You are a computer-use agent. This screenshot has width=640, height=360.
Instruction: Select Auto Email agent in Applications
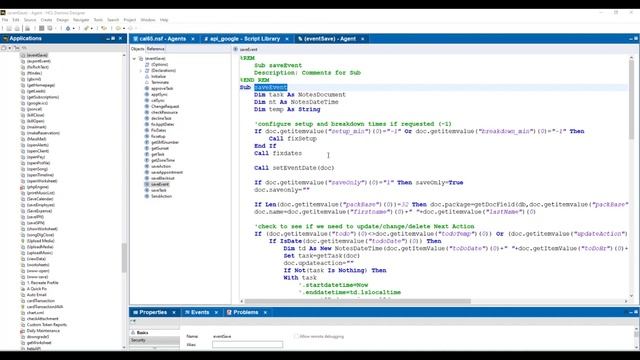click(x=37, y=295)
